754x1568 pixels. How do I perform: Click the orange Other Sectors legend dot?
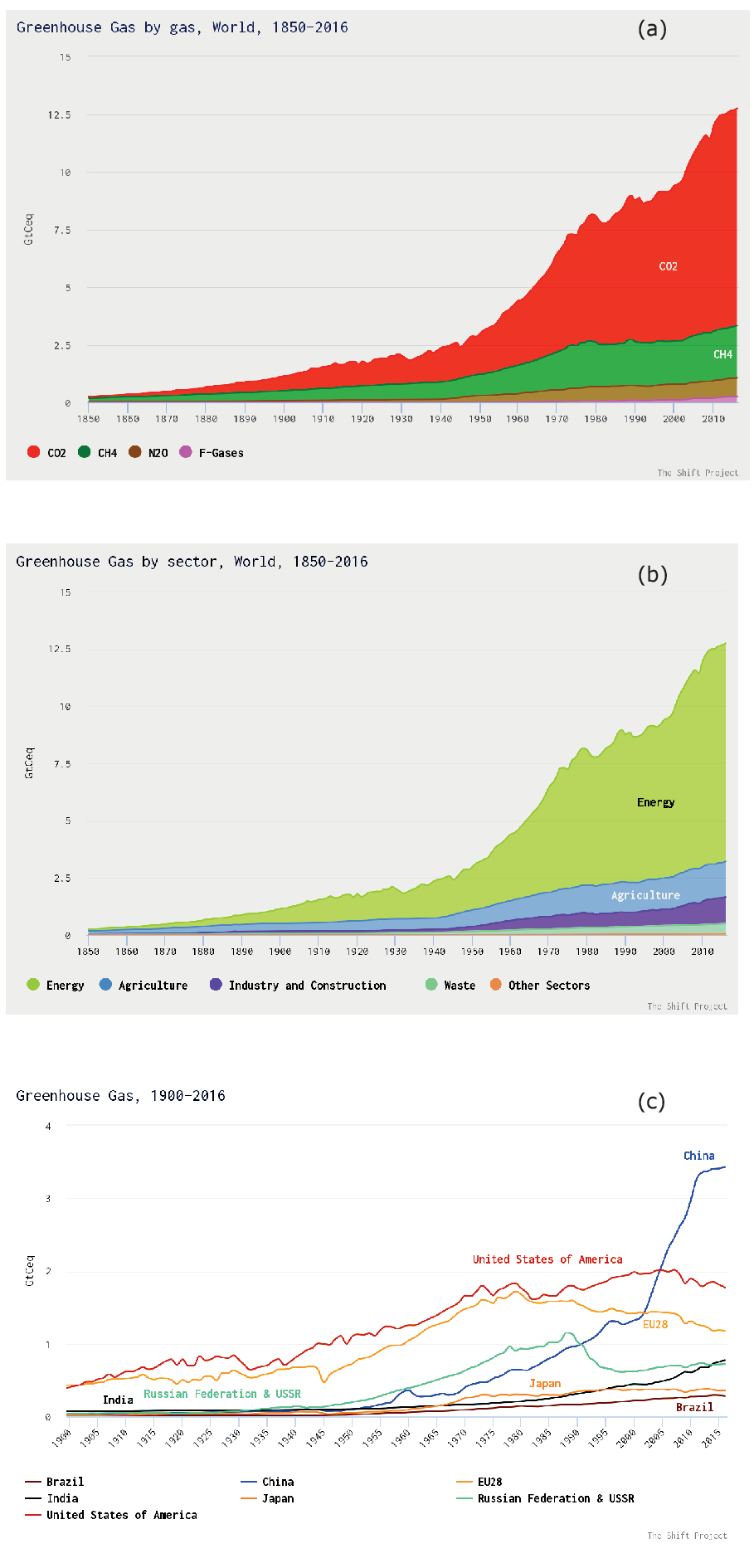point(496,985)
